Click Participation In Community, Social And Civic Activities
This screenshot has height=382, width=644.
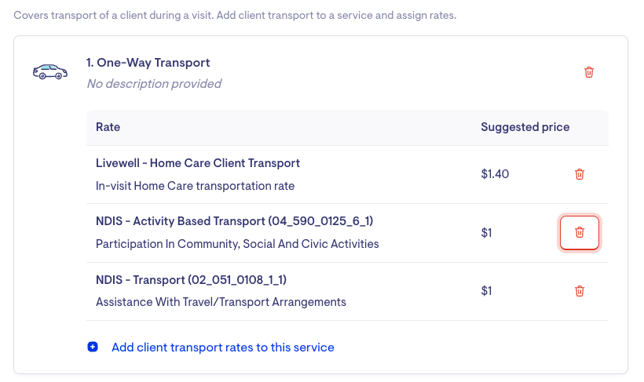pos(237,244)
